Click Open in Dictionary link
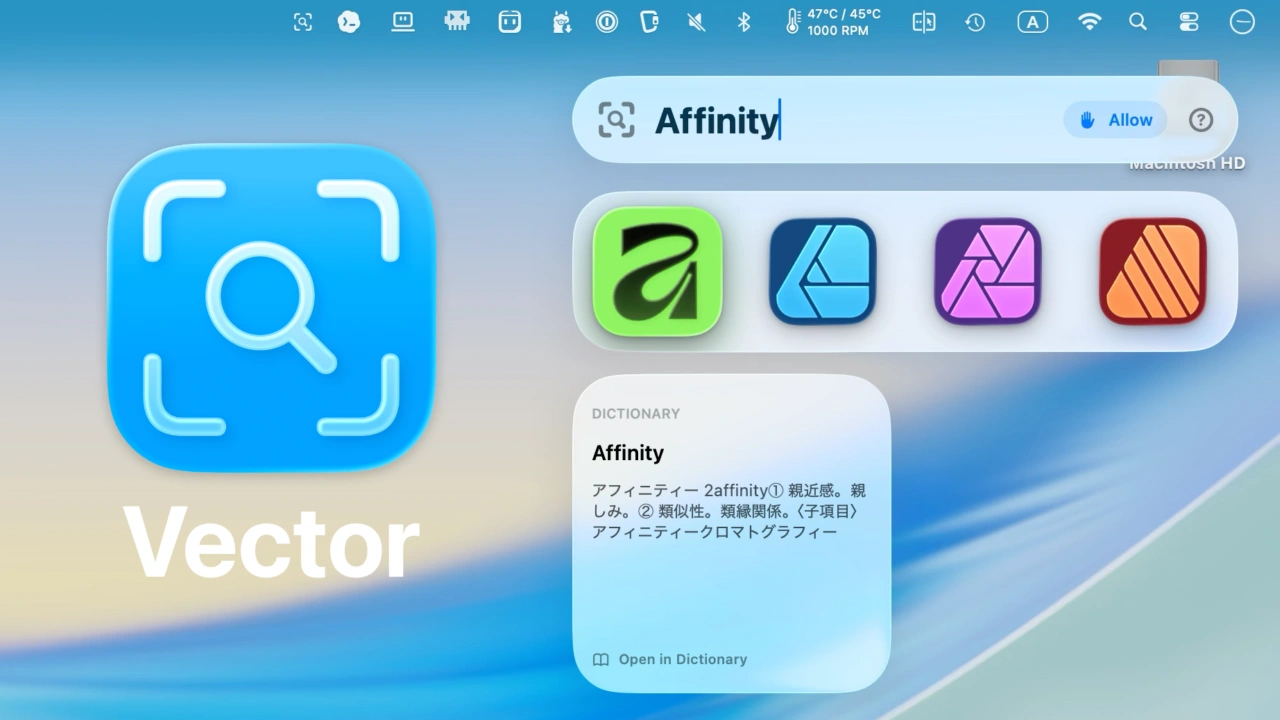This screenshot has width=1280, height=720. [x=670, y=659]
